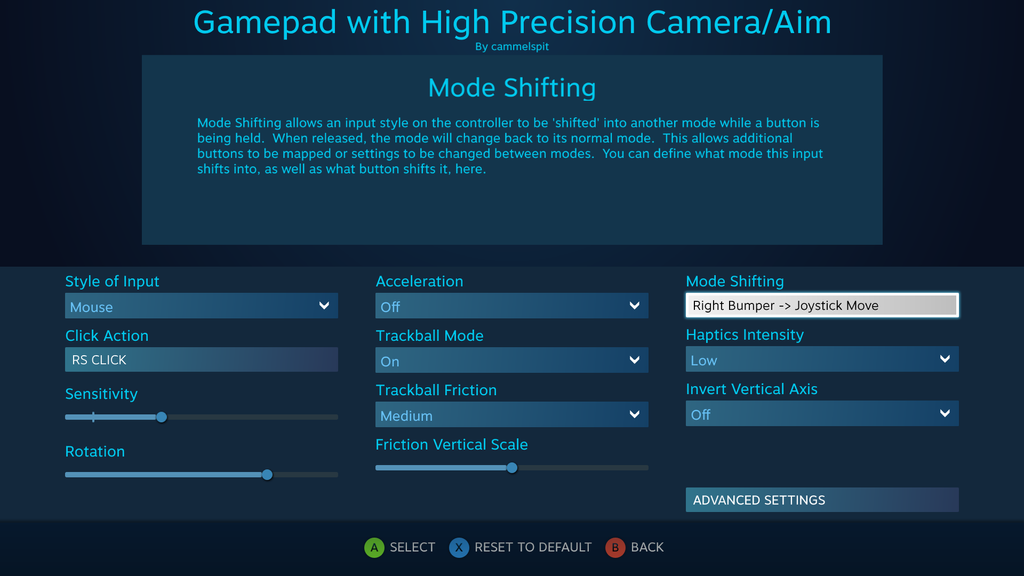Click the RS CLICK action field
Viewport: 1024px width, 576px height.
click(x=200, y=360)
